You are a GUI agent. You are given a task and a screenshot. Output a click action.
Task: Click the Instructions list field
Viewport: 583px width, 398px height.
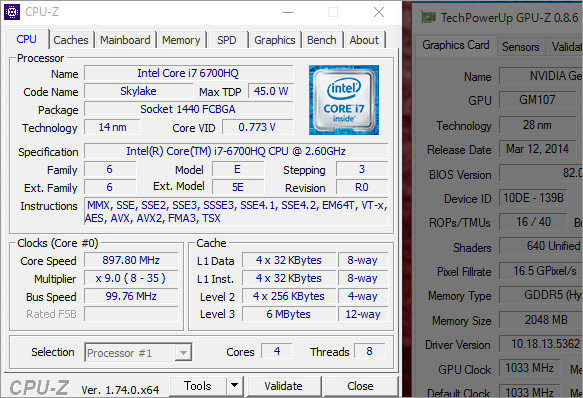pyautogui.click(x=236, y=211)
